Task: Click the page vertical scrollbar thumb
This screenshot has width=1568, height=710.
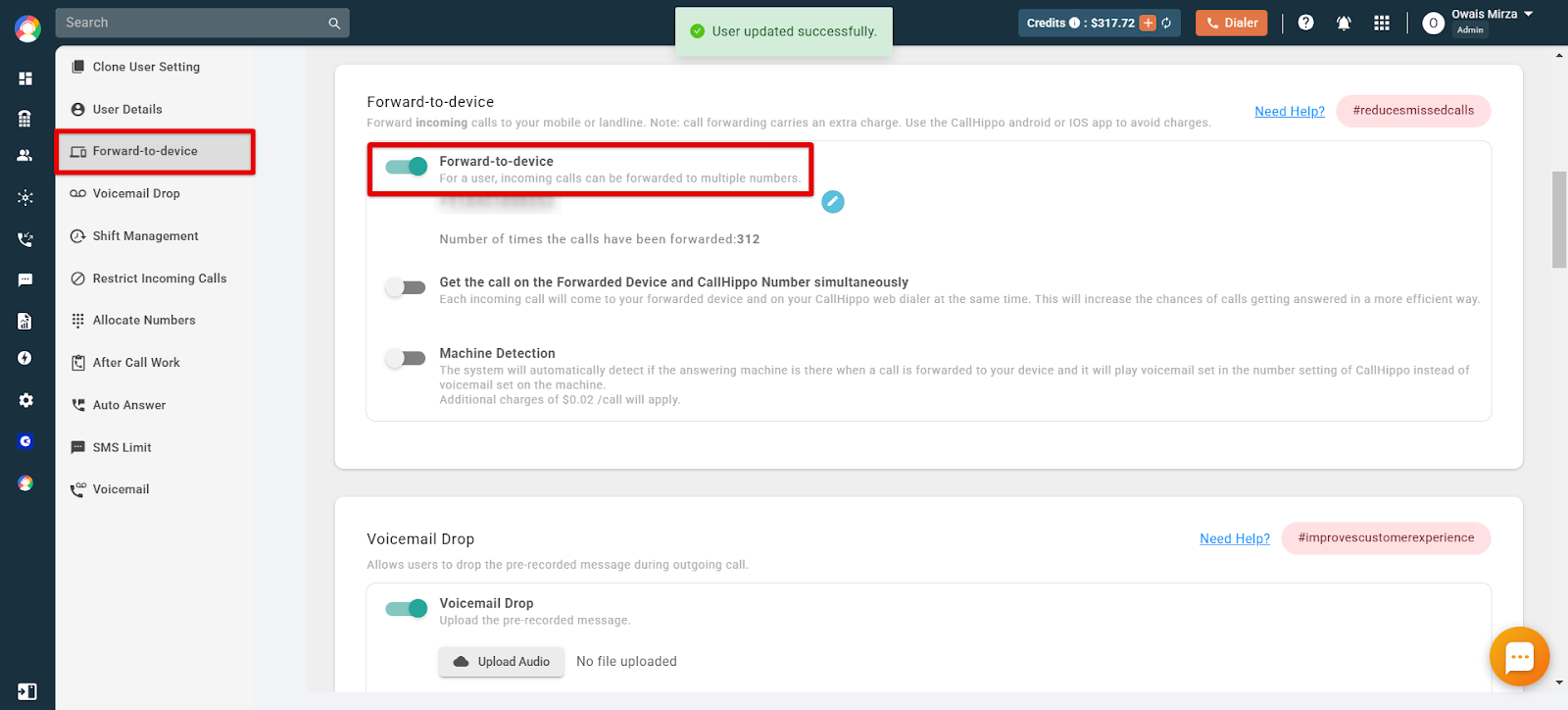Action: (1559, 220)
